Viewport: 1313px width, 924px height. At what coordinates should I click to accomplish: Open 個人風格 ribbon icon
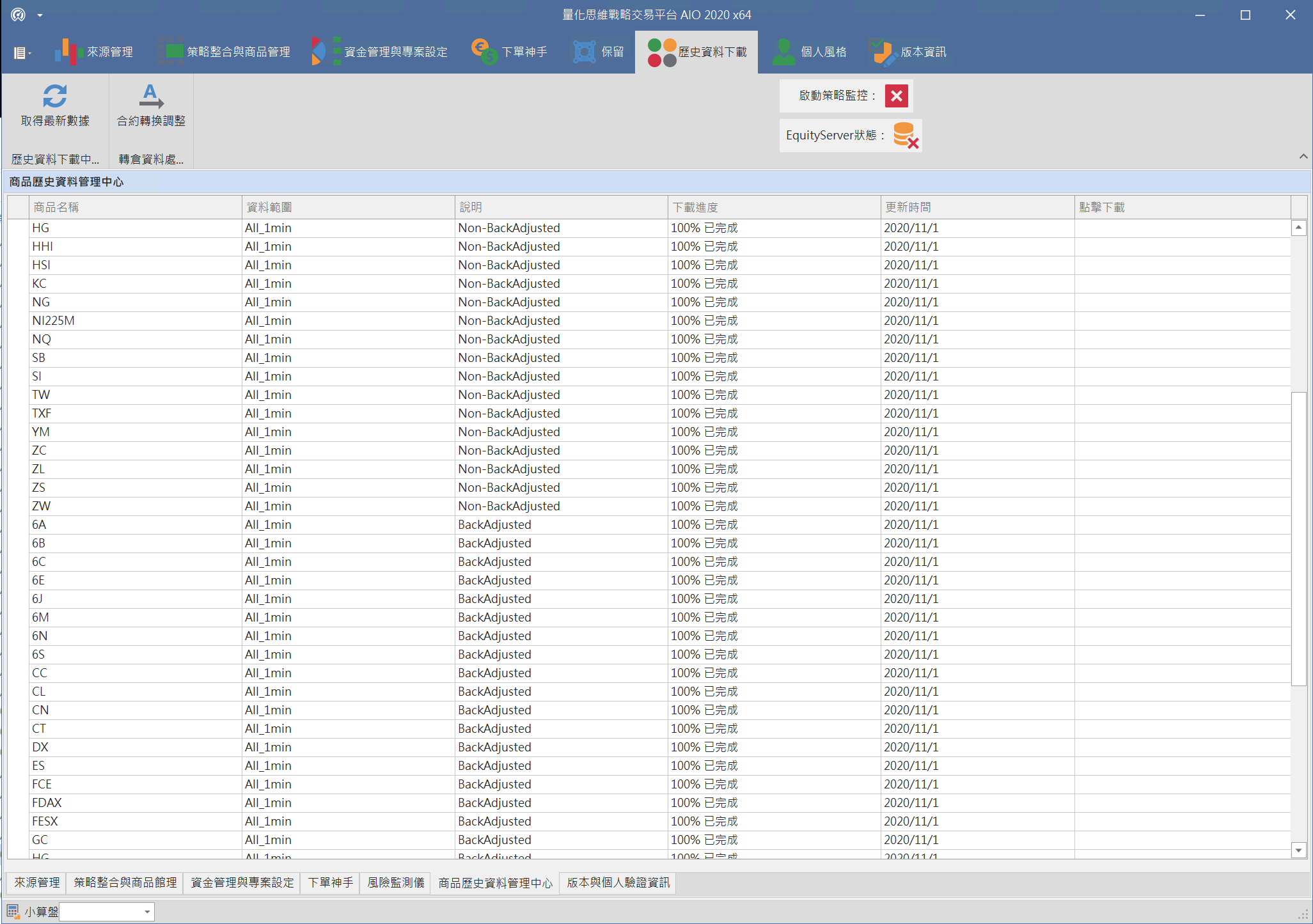(x=783, y=52)
